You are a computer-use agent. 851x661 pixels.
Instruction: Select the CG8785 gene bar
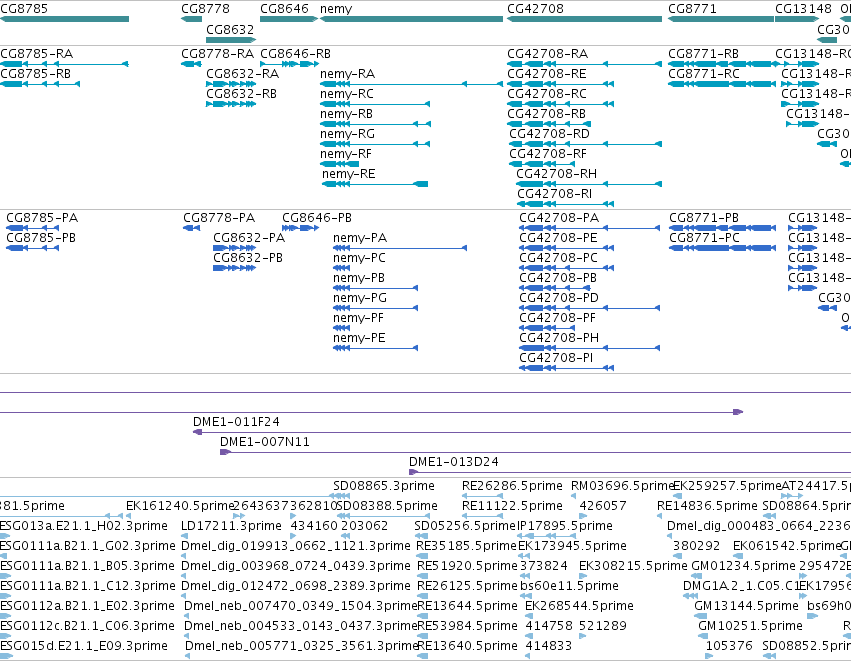(x=64, y=19)
